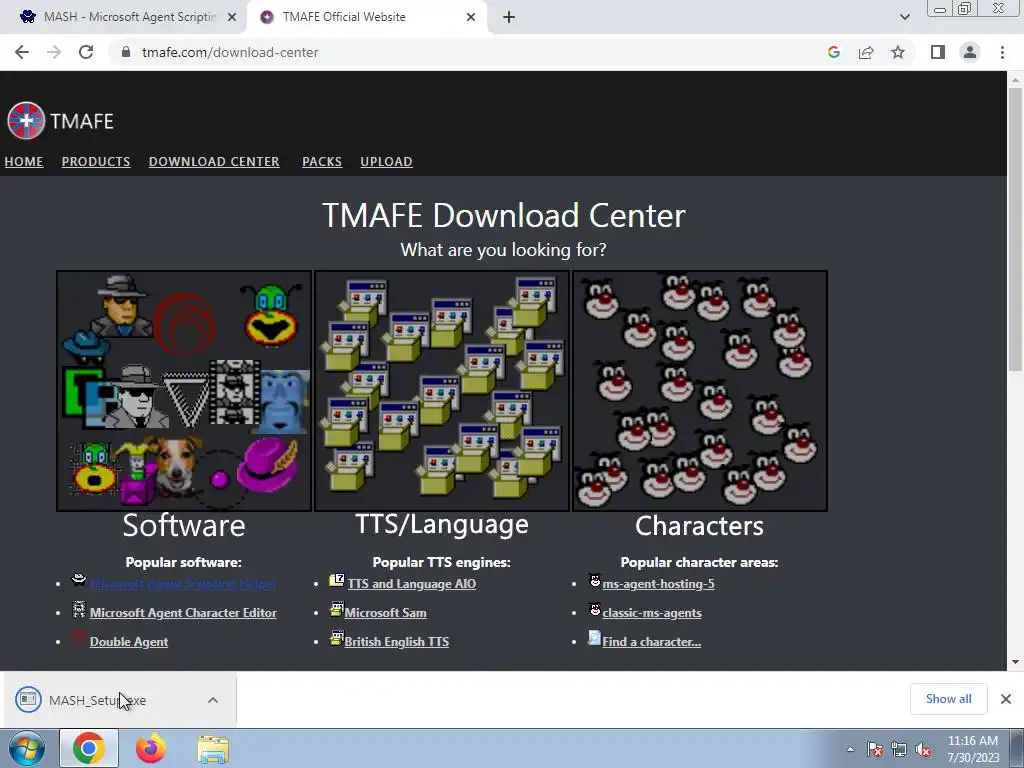The height and width of the screenshot is (768, 1024).
Task: Click the Google icon in address bar
Action: click(833, 52)
